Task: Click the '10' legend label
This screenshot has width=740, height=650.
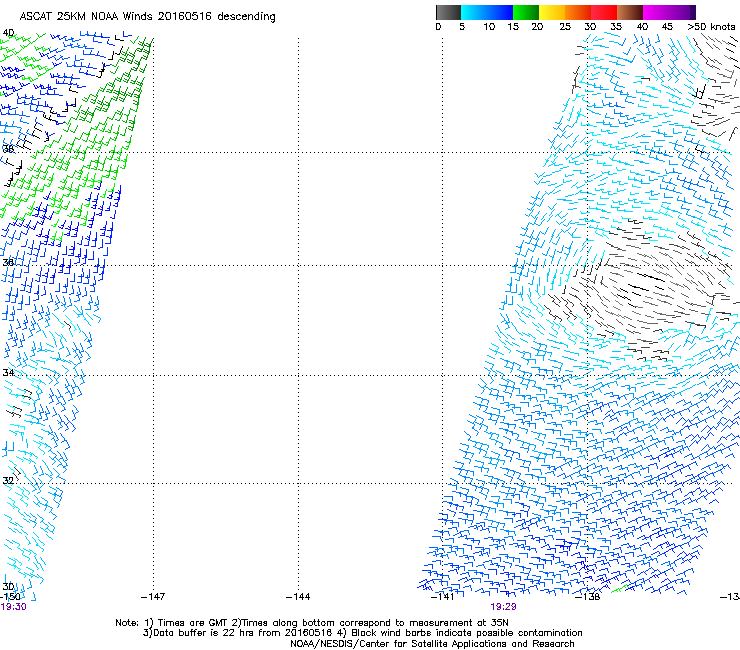Action: tap(489, 27)
